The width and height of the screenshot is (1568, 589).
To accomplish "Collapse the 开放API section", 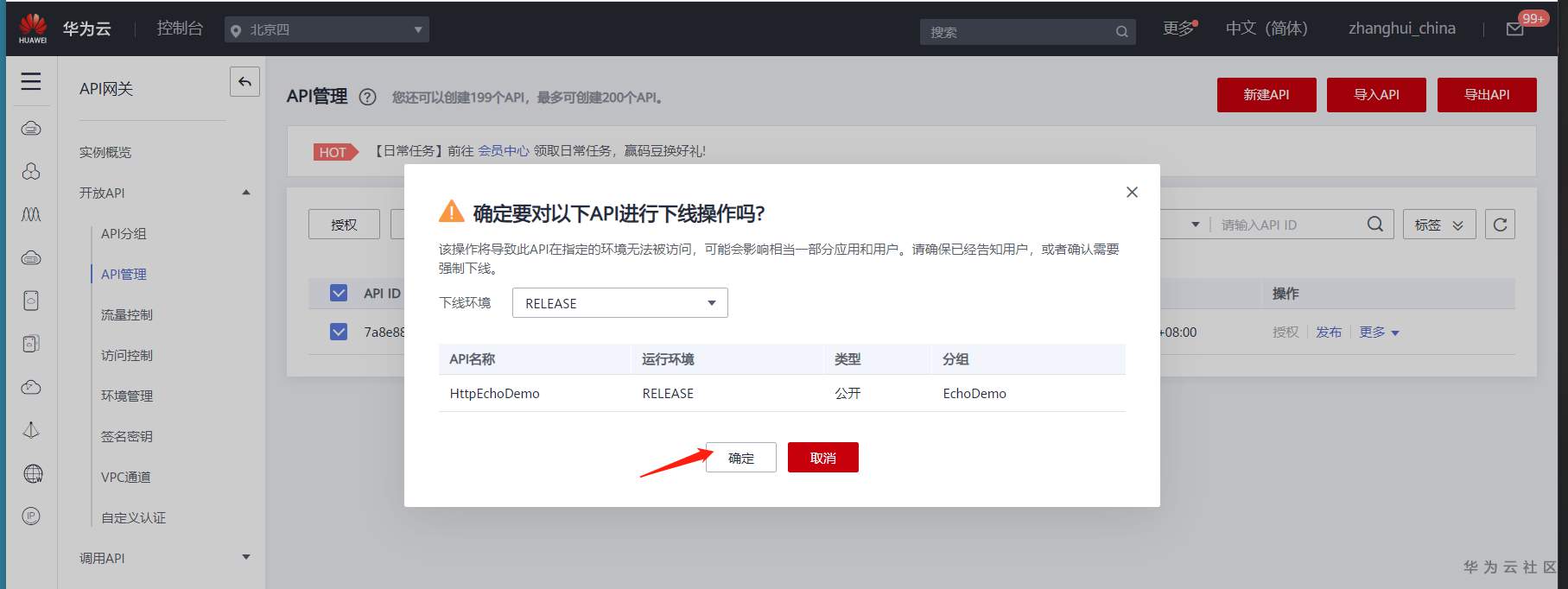I will point(246,193).
